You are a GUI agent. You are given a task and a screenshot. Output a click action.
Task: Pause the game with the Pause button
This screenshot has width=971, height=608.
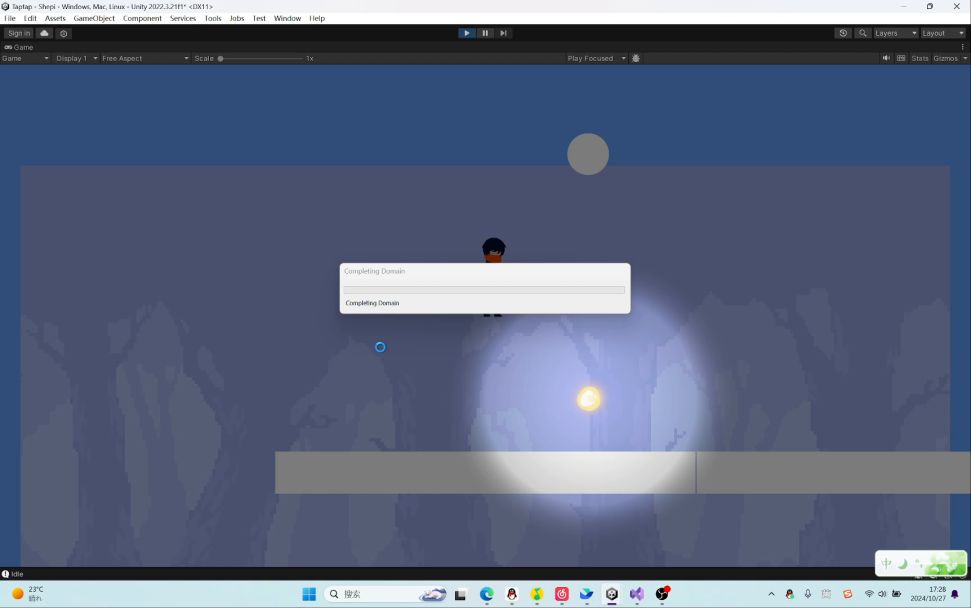pyautogui.click(x=485, y=33)
